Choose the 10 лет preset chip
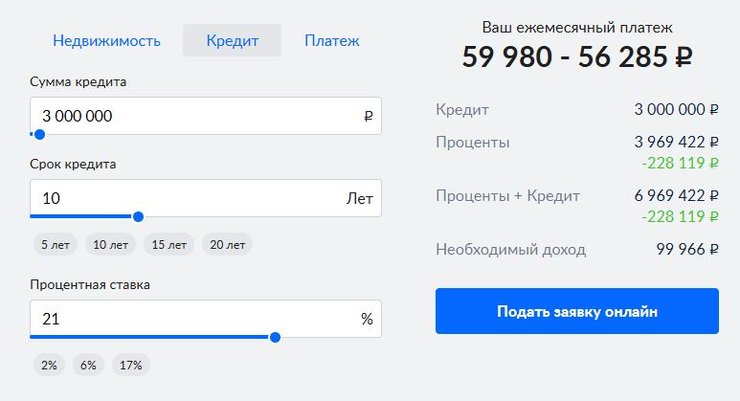Viewport: 740px width, 401px height. [110, 245]
